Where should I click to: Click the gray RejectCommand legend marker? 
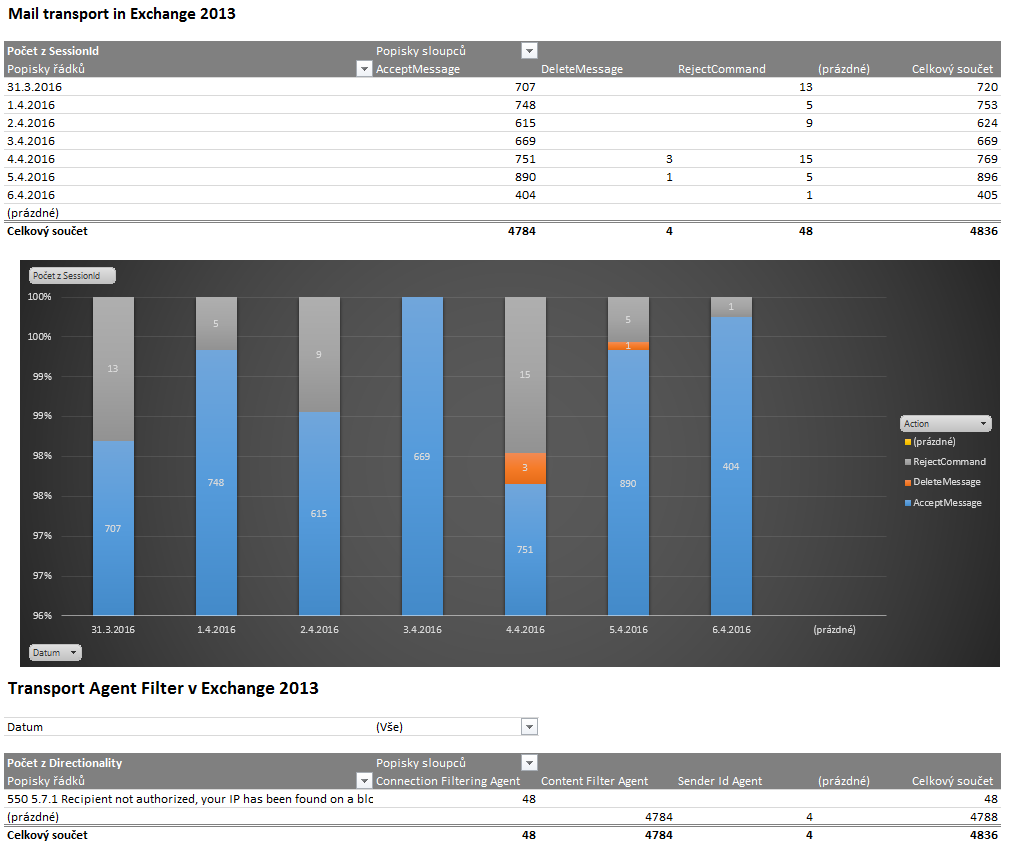908,462
